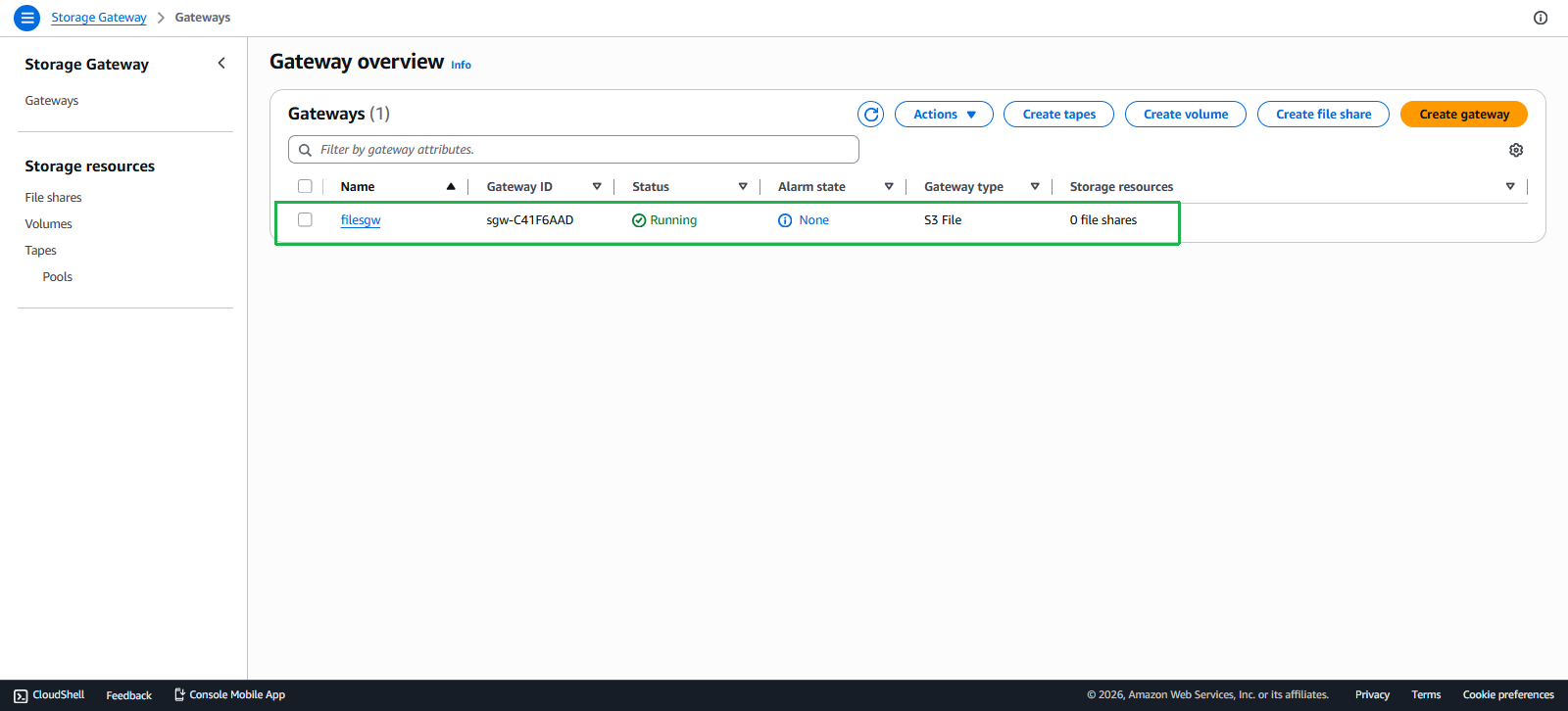1568x711 pixels.
Task: Focus the Filter by gateway attributes field
Action: pyautogui.click(x=573, y=150)
